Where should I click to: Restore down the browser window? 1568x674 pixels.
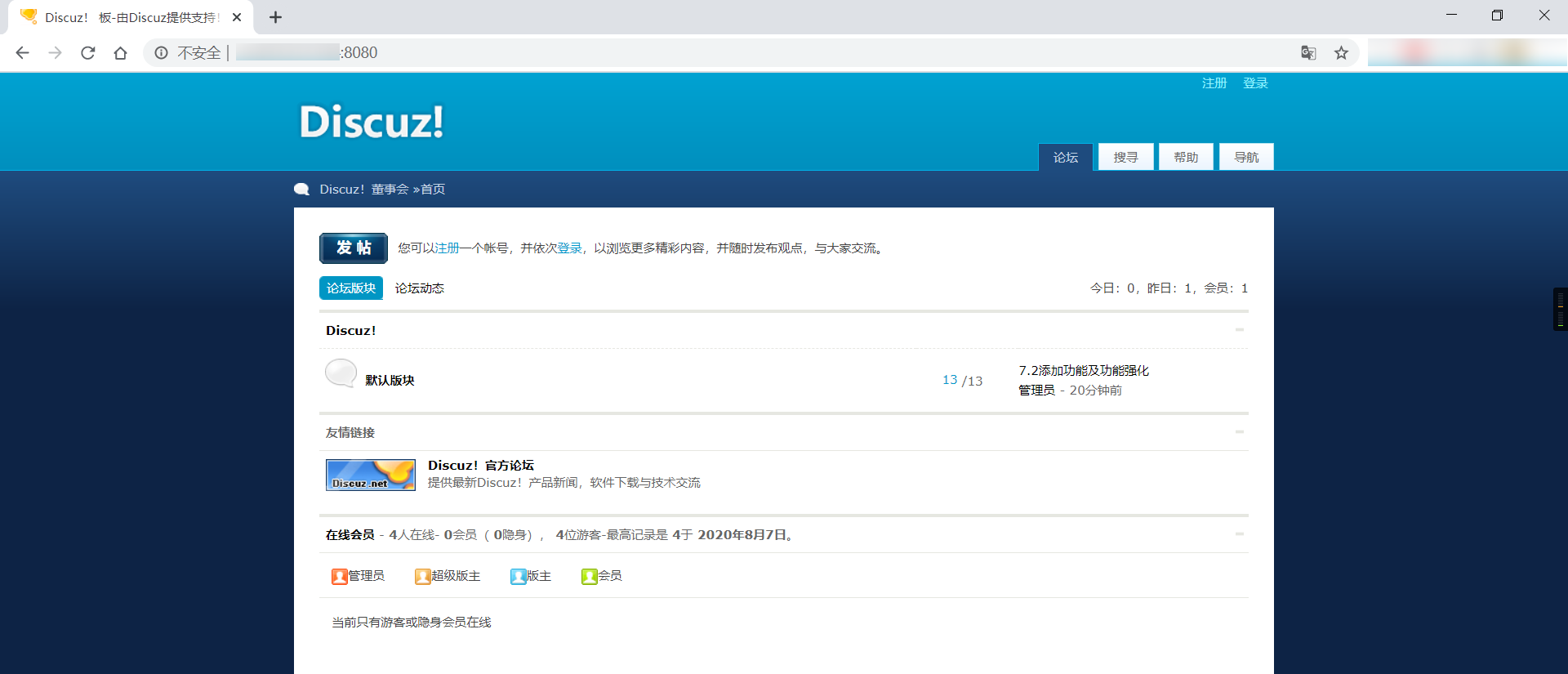[x=1497, y=16]
